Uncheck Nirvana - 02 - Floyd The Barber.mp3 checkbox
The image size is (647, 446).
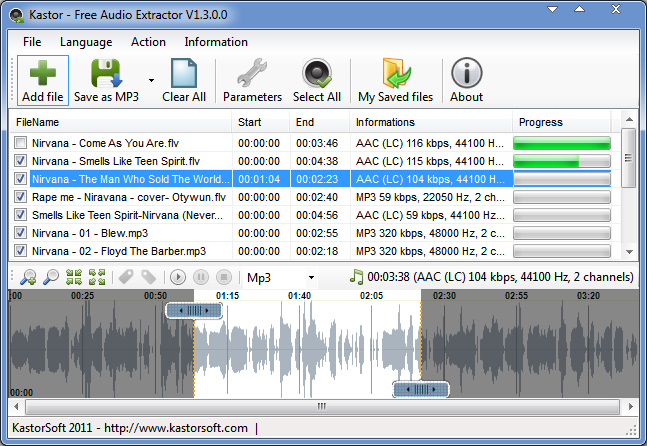(20, 251)
